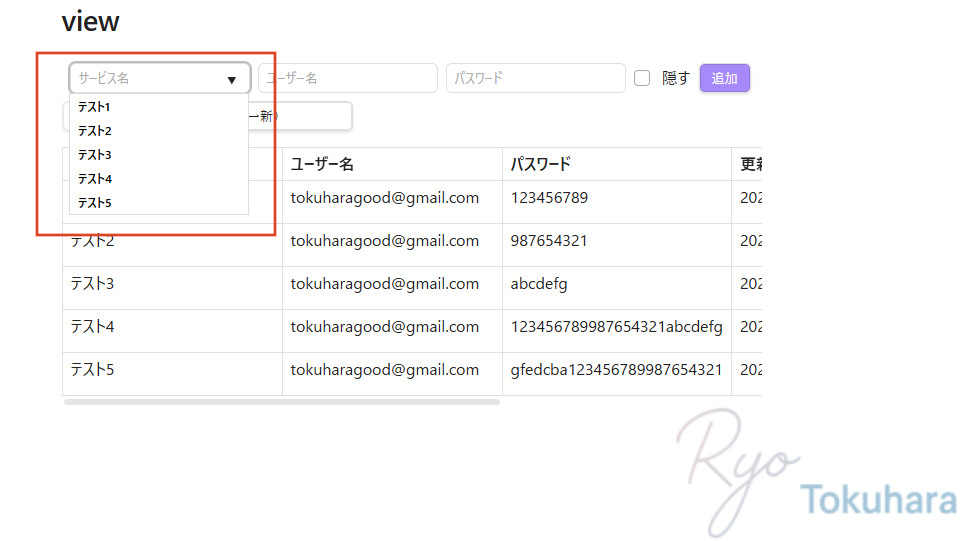Select the abcdefg password cell
Viewport: 961px width, 541px height.
539,284
